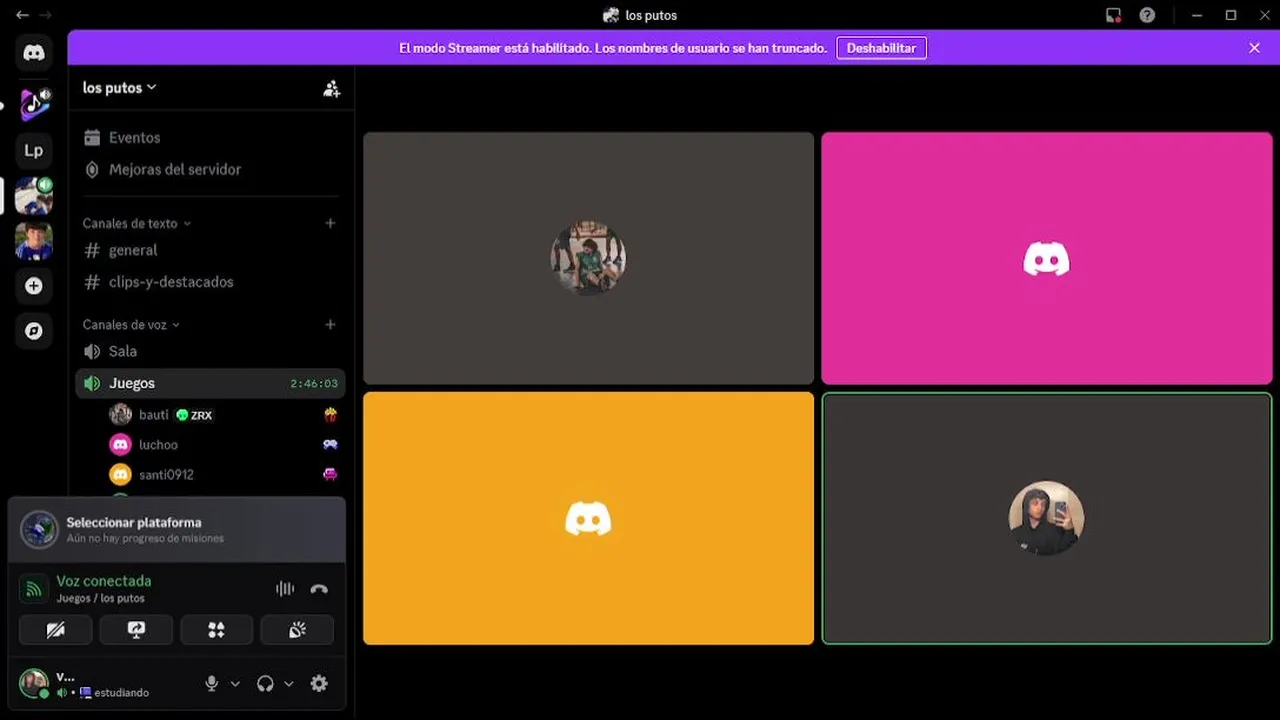Dismiss the Streamer mode banner
This screenshot has width=1280, height=720.
click(x=1254, y=48)
